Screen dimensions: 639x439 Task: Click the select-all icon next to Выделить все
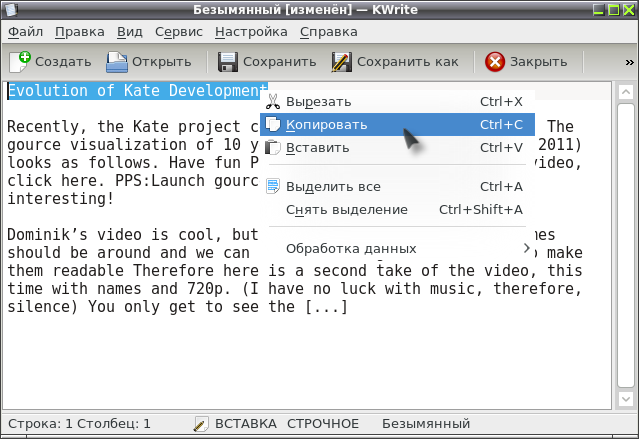[273, 186]
